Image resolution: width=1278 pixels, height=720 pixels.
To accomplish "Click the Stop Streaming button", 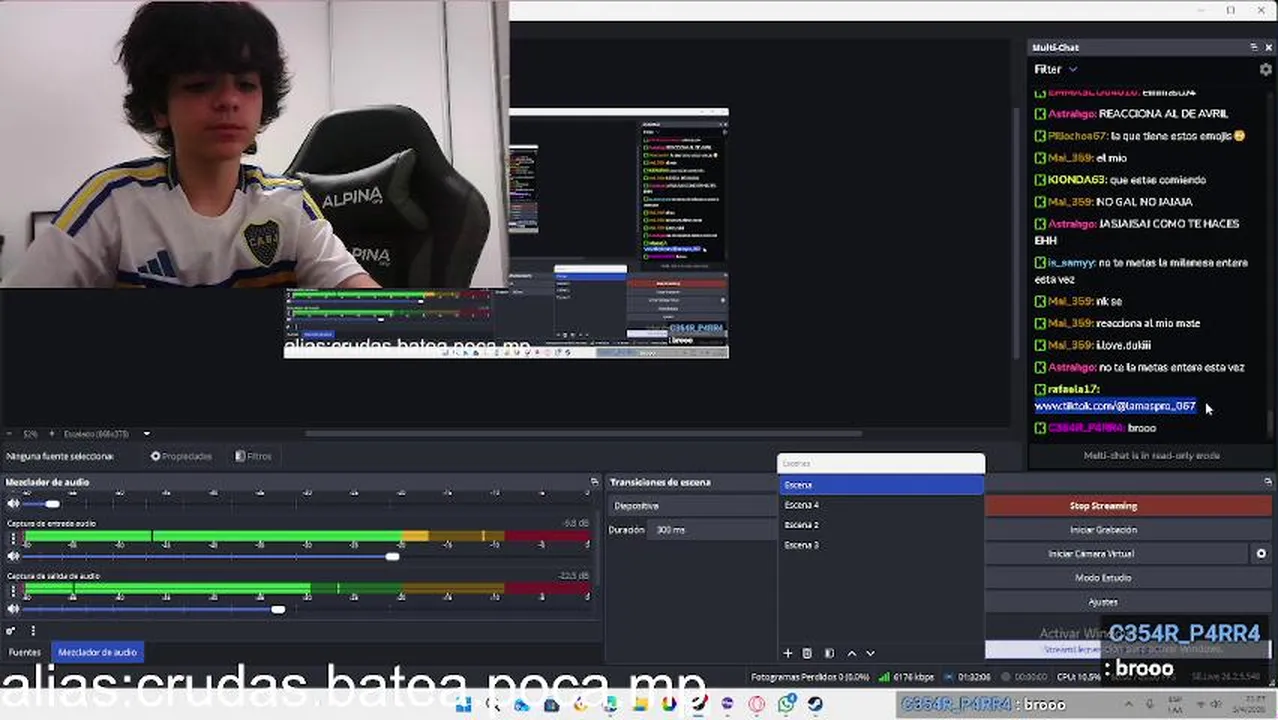I will coord(1103,506).
